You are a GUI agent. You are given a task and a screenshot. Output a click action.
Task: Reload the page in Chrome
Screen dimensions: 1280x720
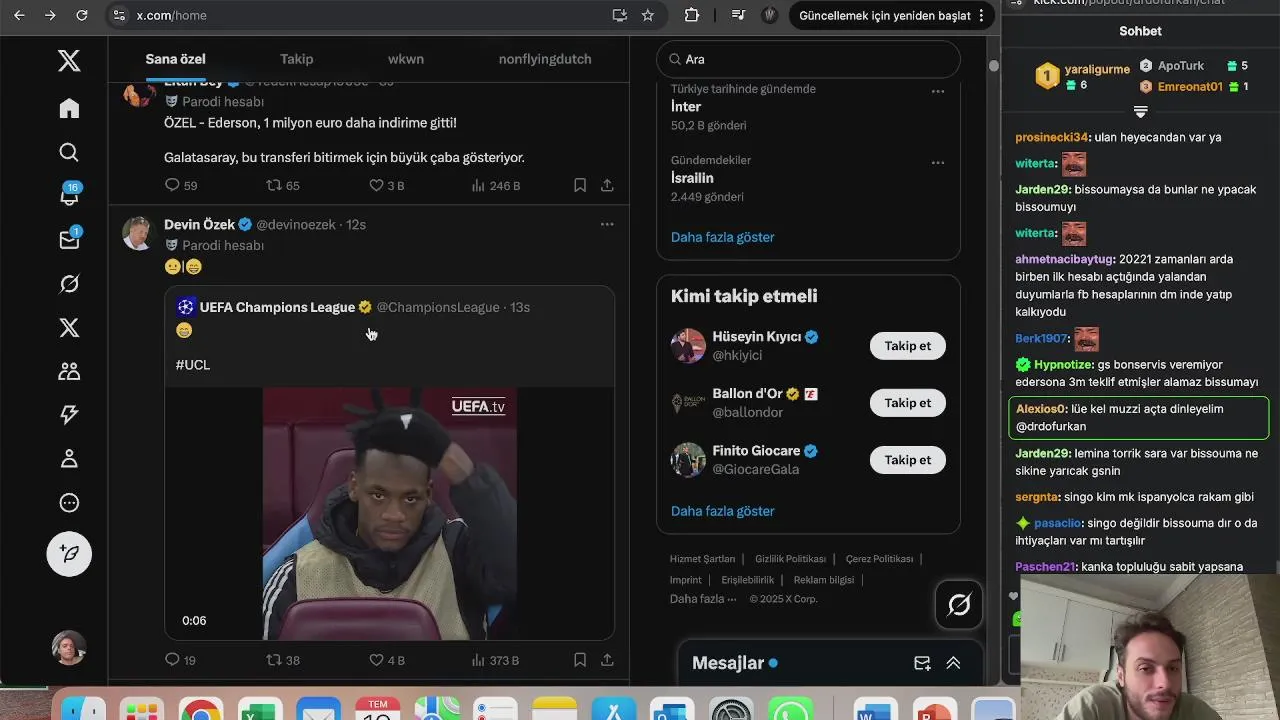tap(82, 15)
